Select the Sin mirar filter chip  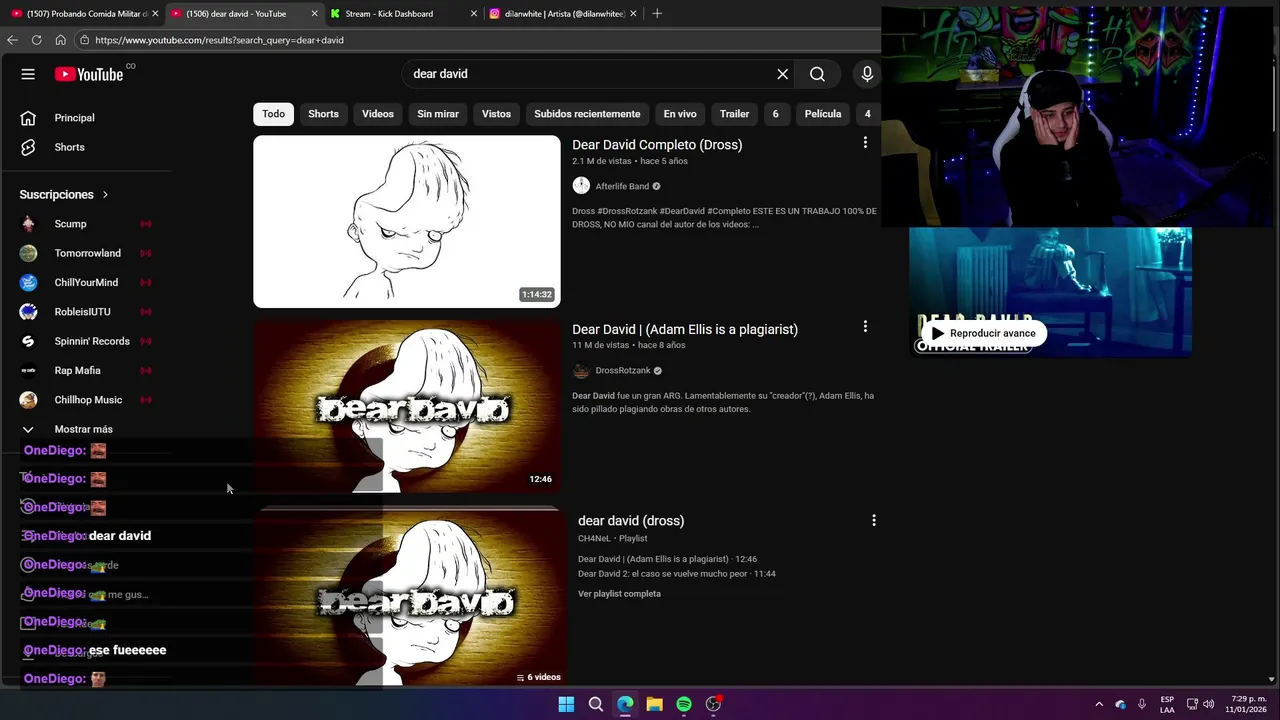438,114
